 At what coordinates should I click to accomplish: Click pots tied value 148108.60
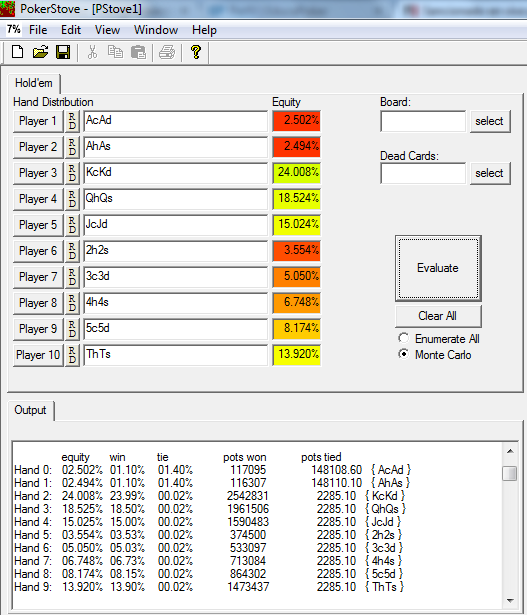[x=336, y=470]
